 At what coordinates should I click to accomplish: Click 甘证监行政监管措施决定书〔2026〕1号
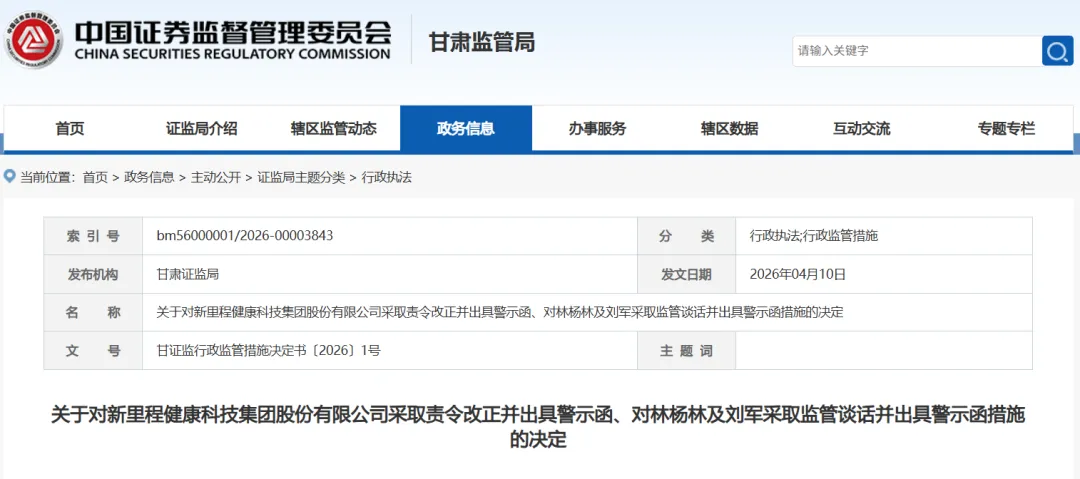pos(269,350)
